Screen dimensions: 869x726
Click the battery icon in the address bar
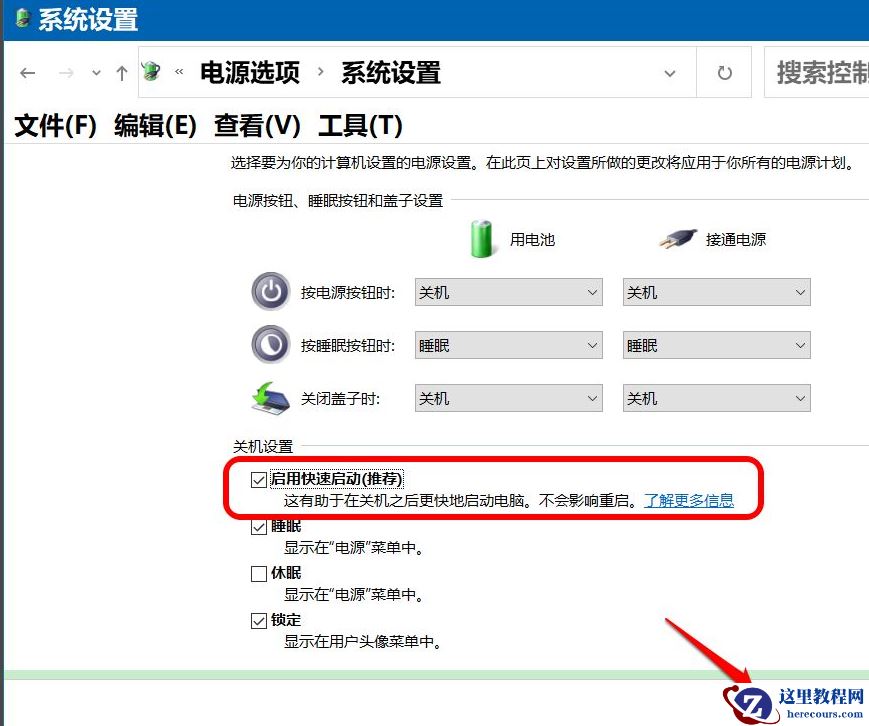(x=149, y=72)
